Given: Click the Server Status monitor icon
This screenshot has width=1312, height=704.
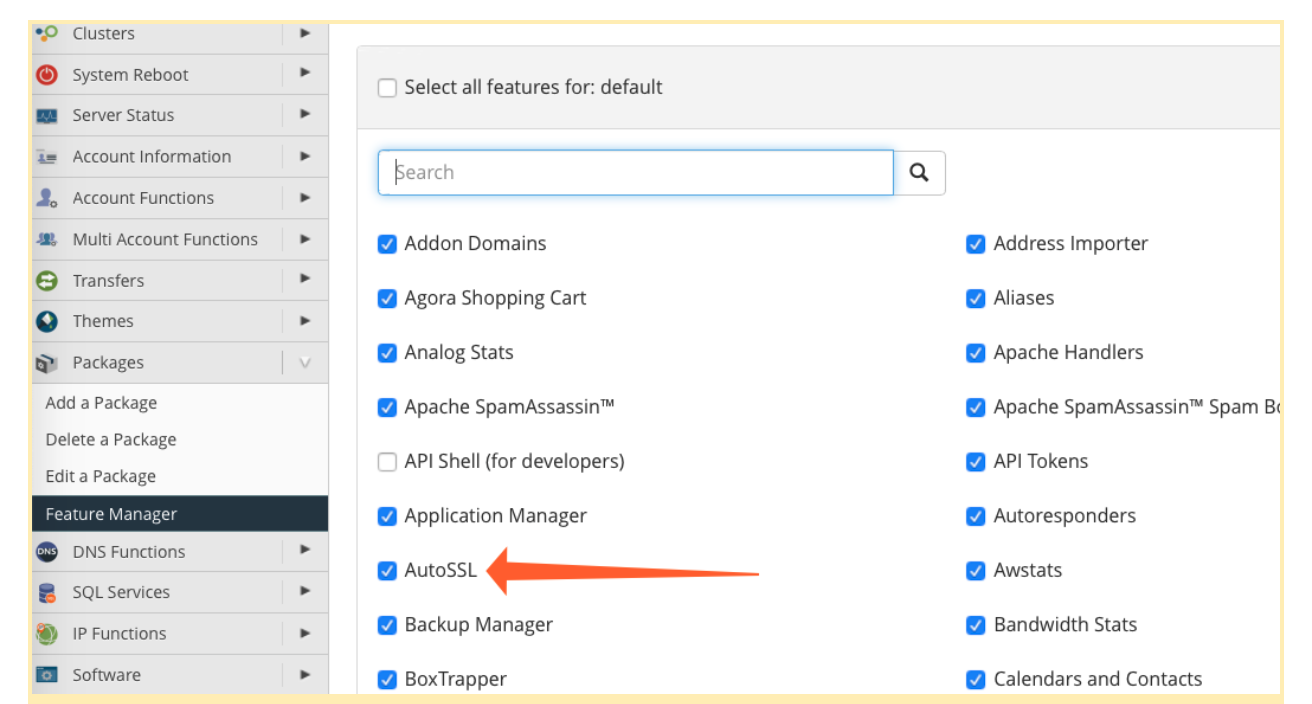Looking at the screenshot, I should click(47, 116).
